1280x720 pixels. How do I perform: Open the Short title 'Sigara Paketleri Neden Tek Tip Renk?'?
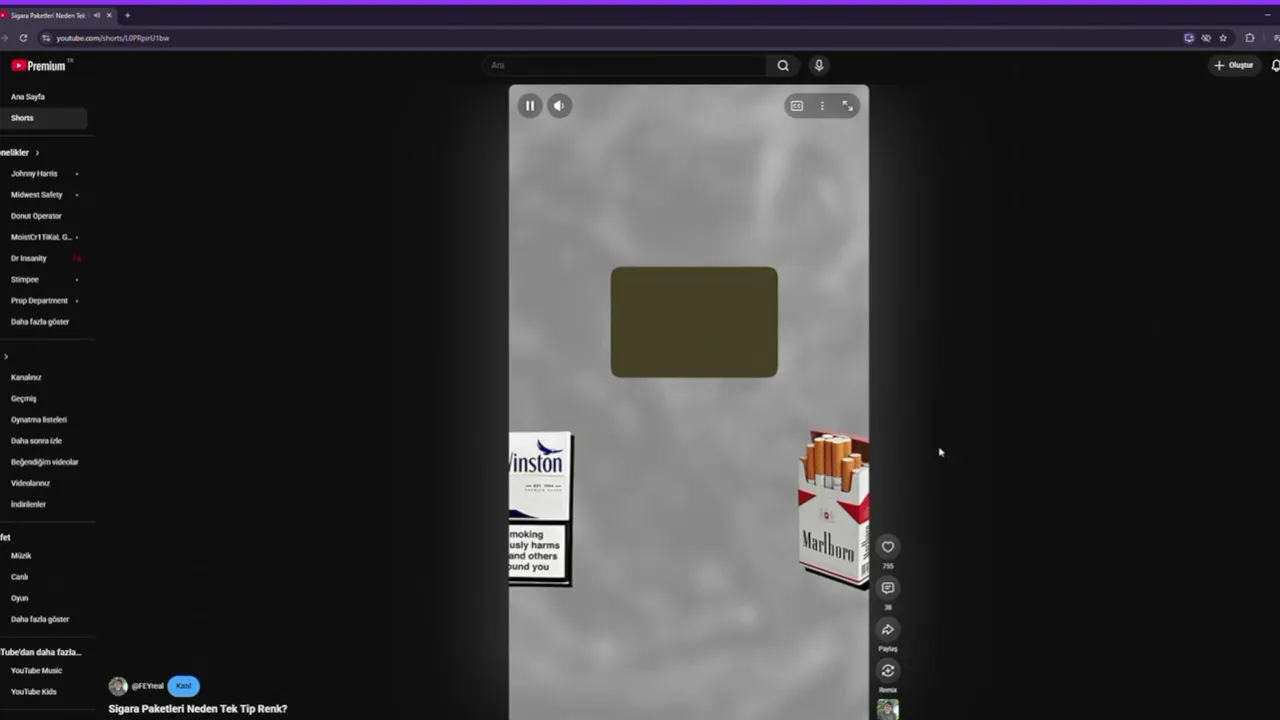198,709
